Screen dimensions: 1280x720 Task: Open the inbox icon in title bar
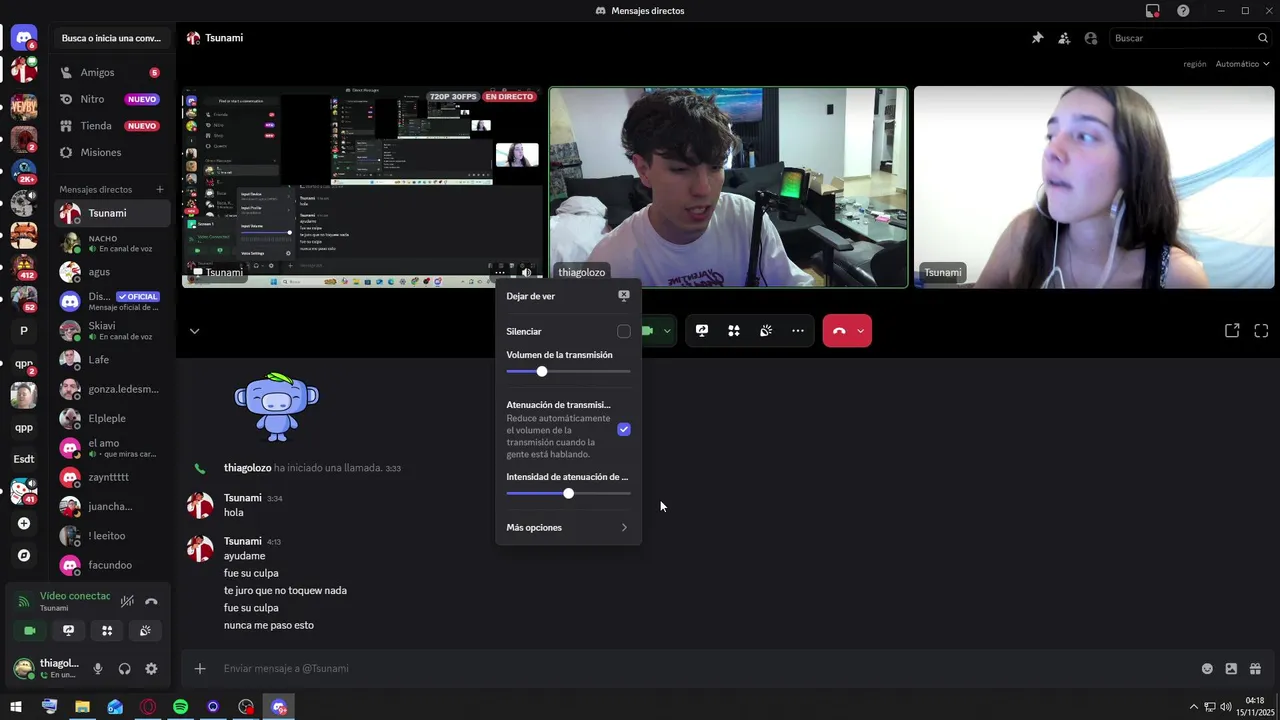1153,10
